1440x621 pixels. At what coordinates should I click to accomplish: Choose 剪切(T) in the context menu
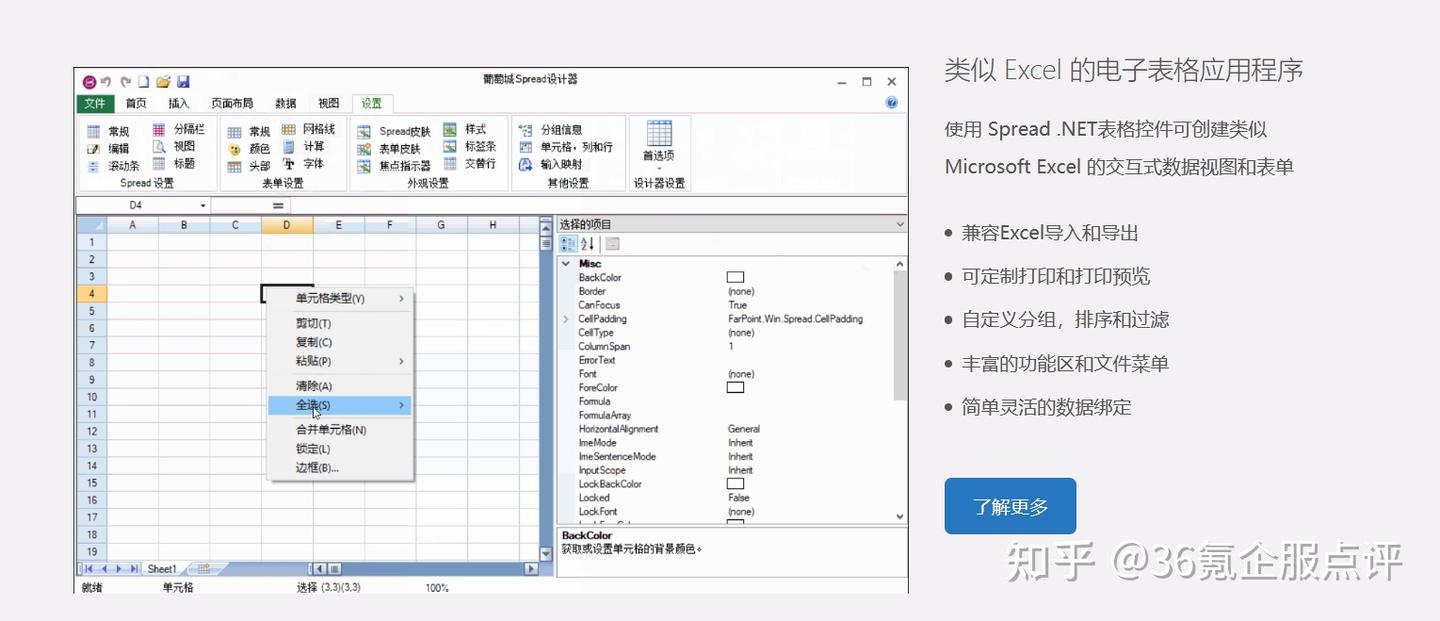(340, 324)
